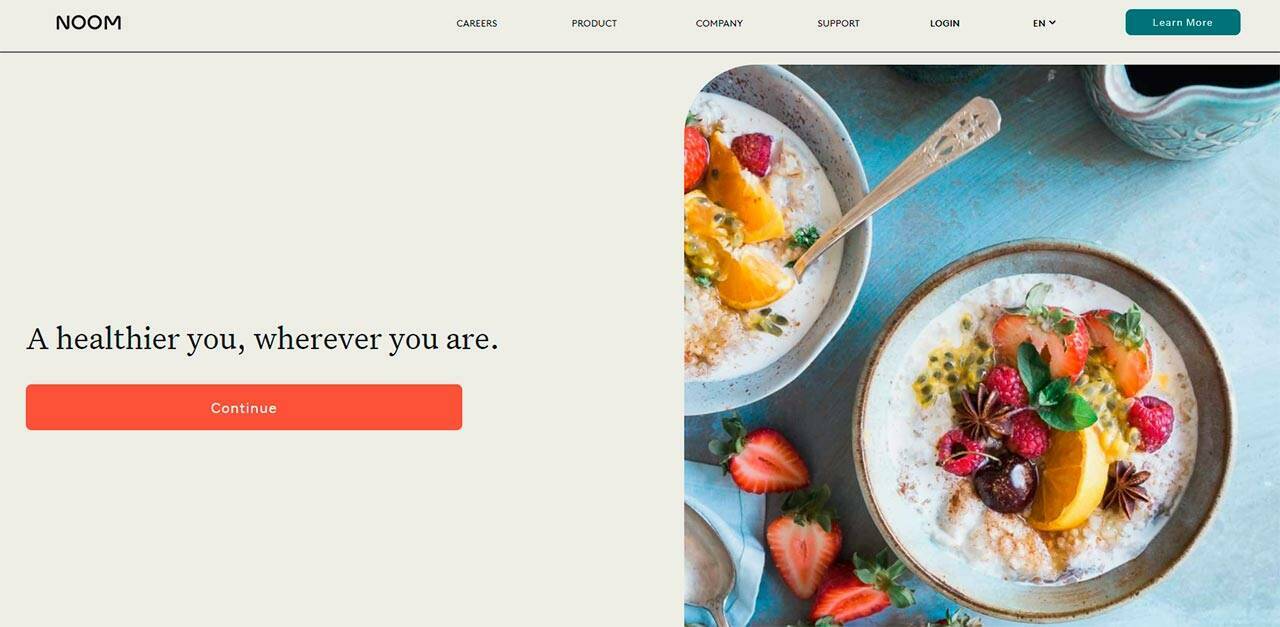Image resolution: width=1280 pixels, height=627 pixels.
Task: Expand the Support navigation menu
Action: pyautogui.click(x=838, y=23)
